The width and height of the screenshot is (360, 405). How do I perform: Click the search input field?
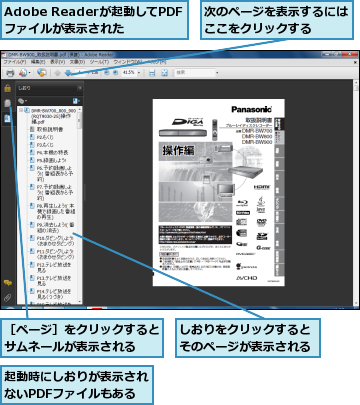pos(195,73)
